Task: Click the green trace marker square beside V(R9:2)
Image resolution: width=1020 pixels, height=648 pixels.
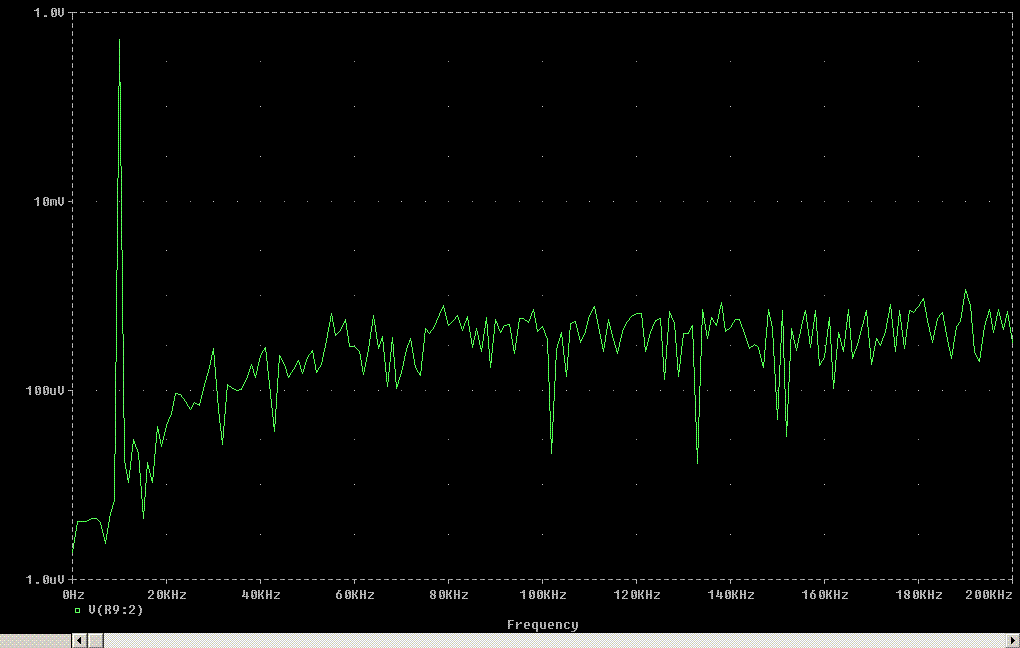Action: 78,611
